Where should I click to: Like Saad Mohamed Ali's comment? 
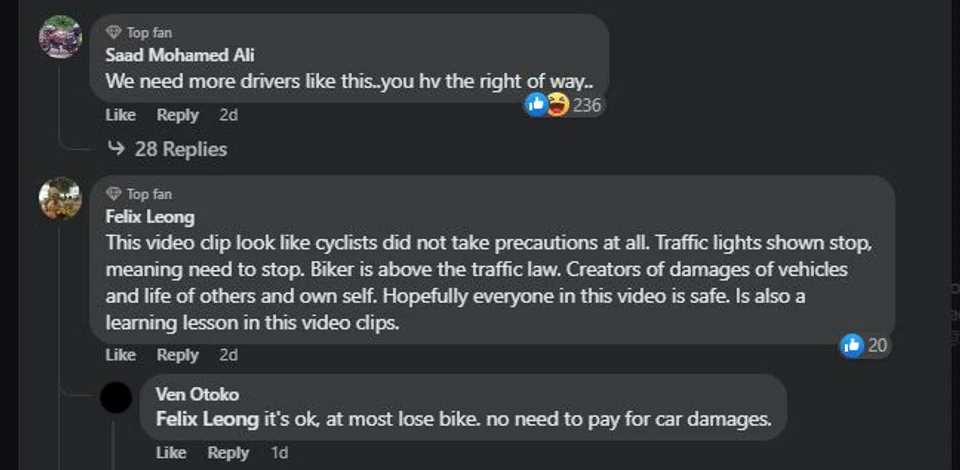120,115
